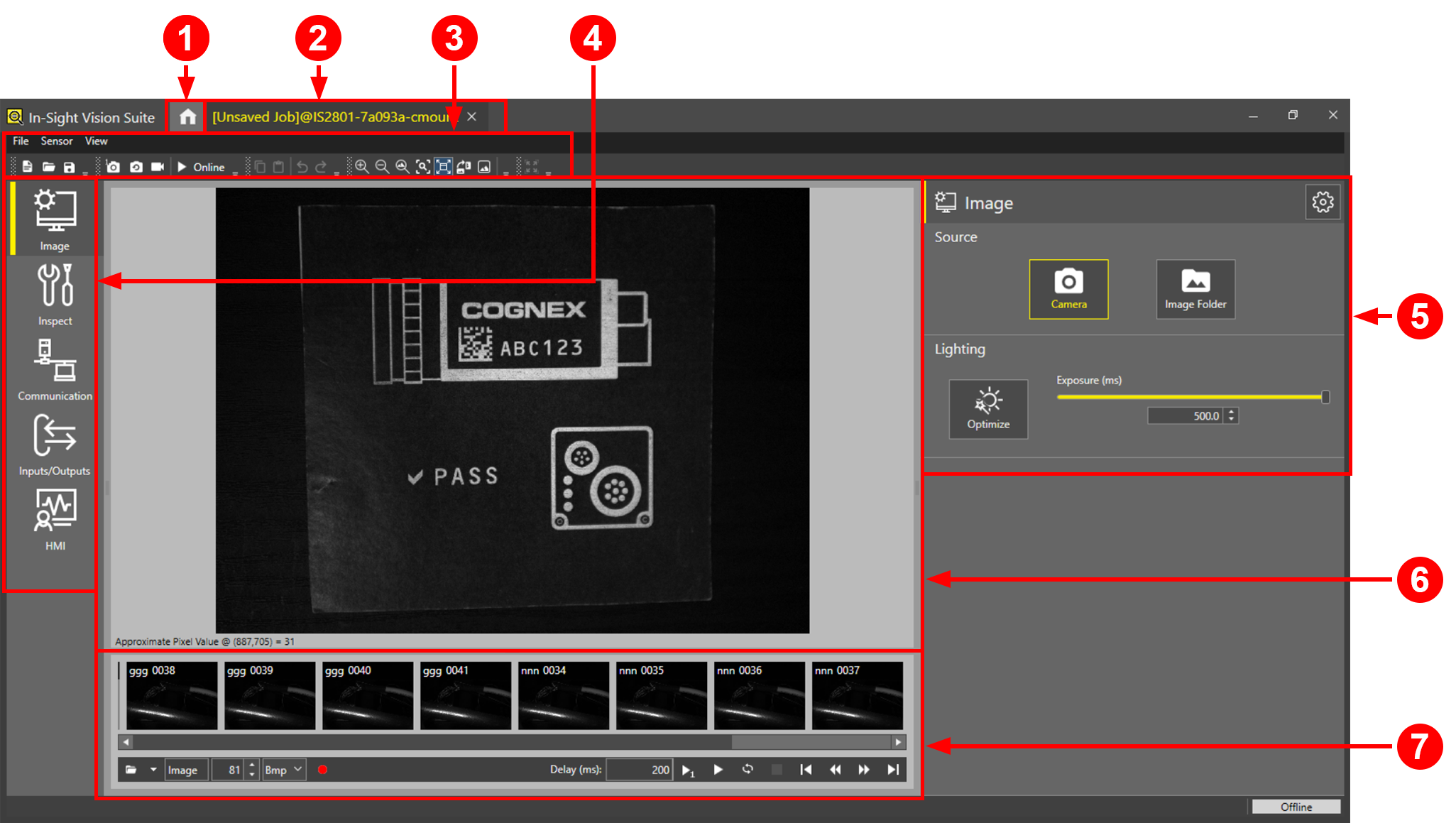This screenshot has height=823, width=1456.
Task: Select Image Folder as source
Action: (x=1195, y=288)
